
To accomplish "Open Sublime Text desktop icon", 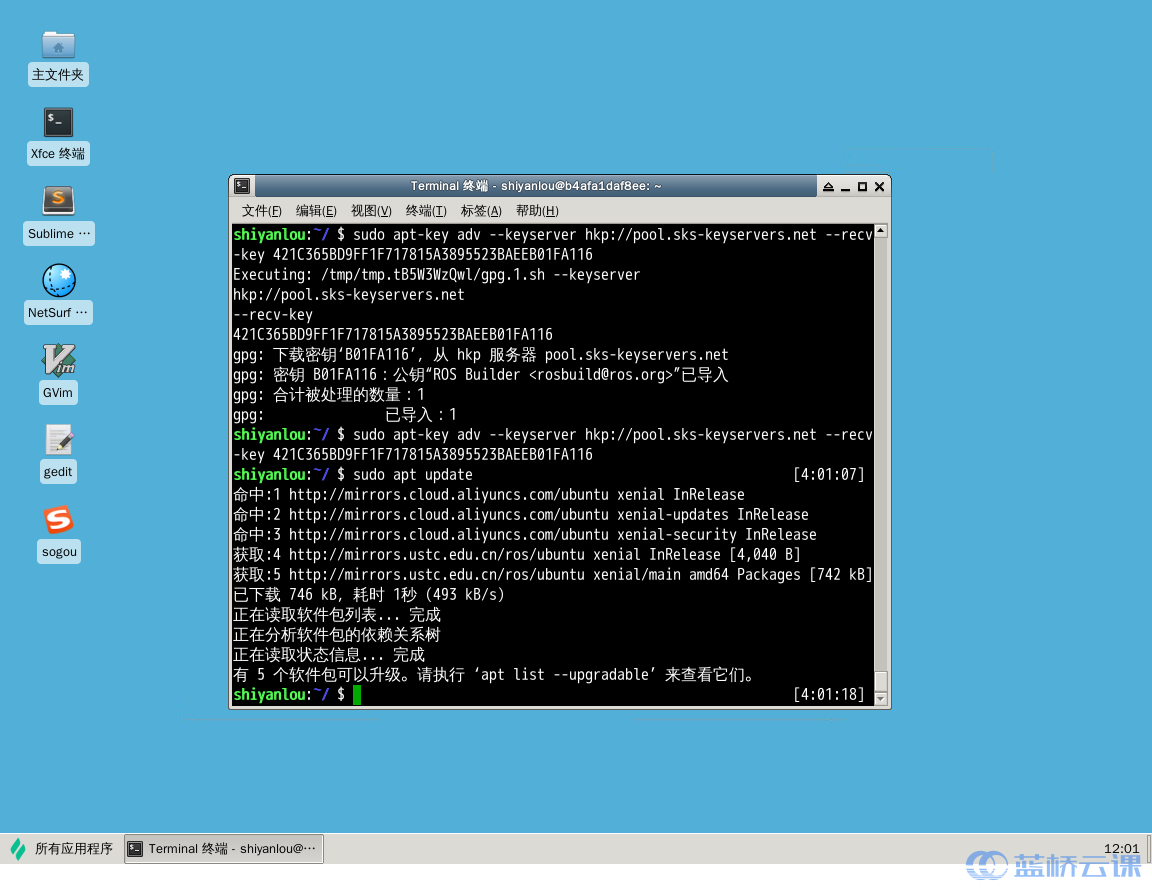I will click(x=58, y=202).
